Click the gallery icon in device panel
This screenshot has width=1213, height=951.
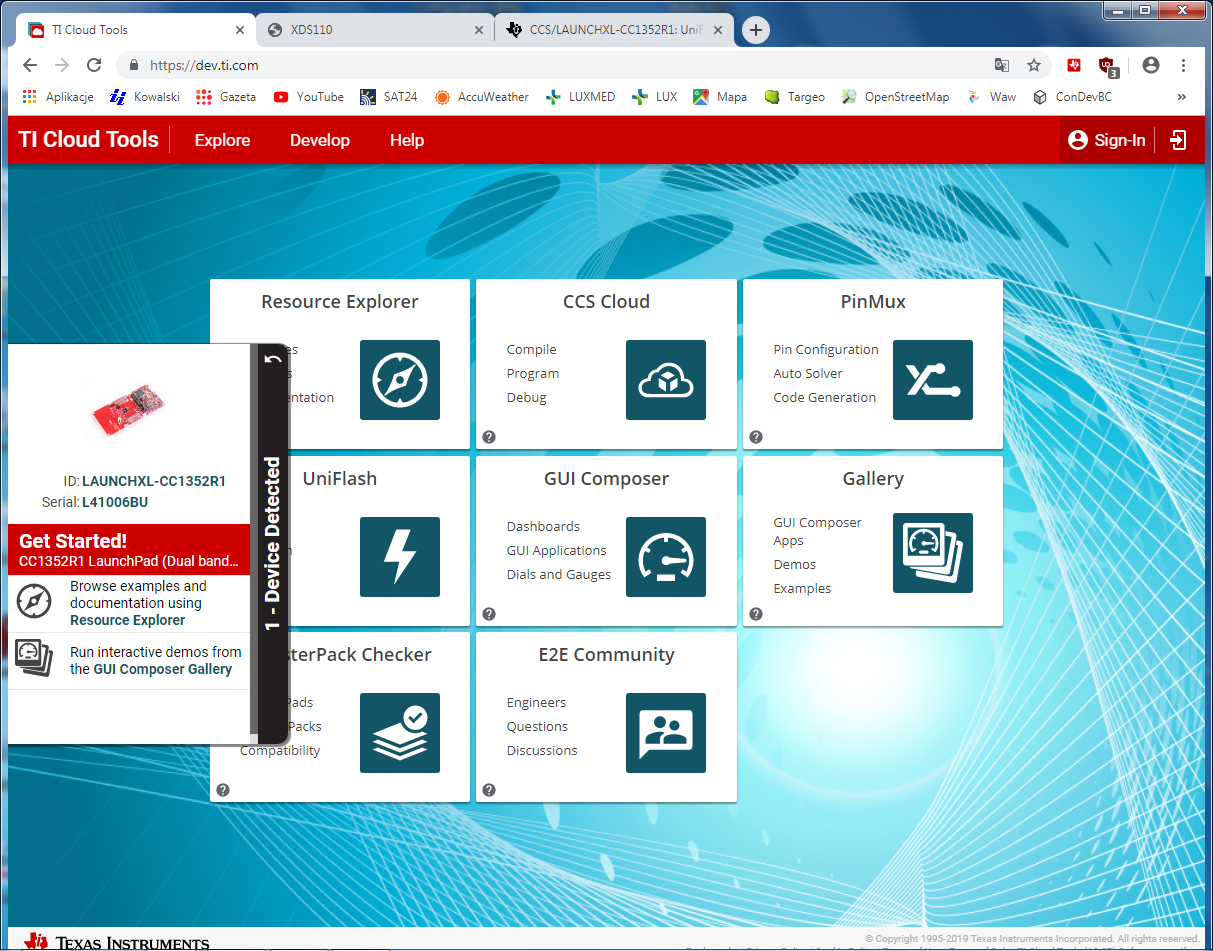coord(34,659)
